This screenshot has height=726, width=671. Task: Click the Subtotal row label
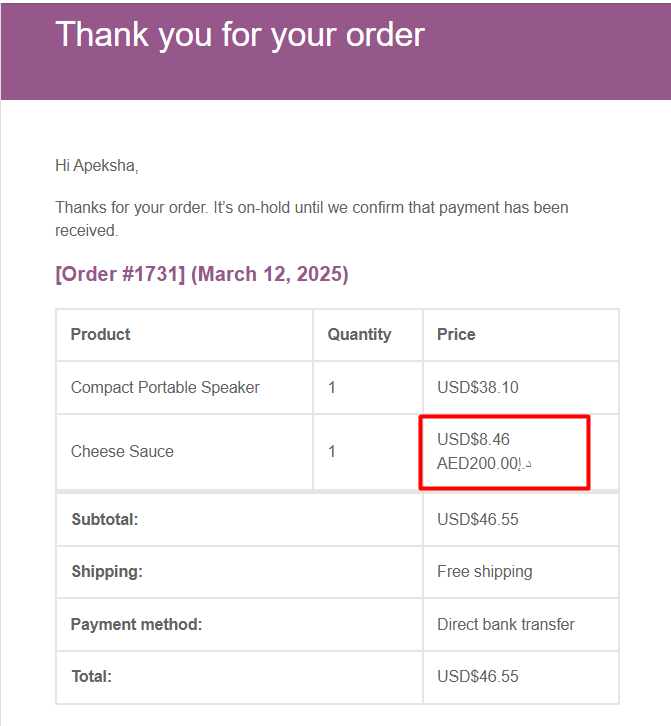pyautogui.click(x=104, y=519)
